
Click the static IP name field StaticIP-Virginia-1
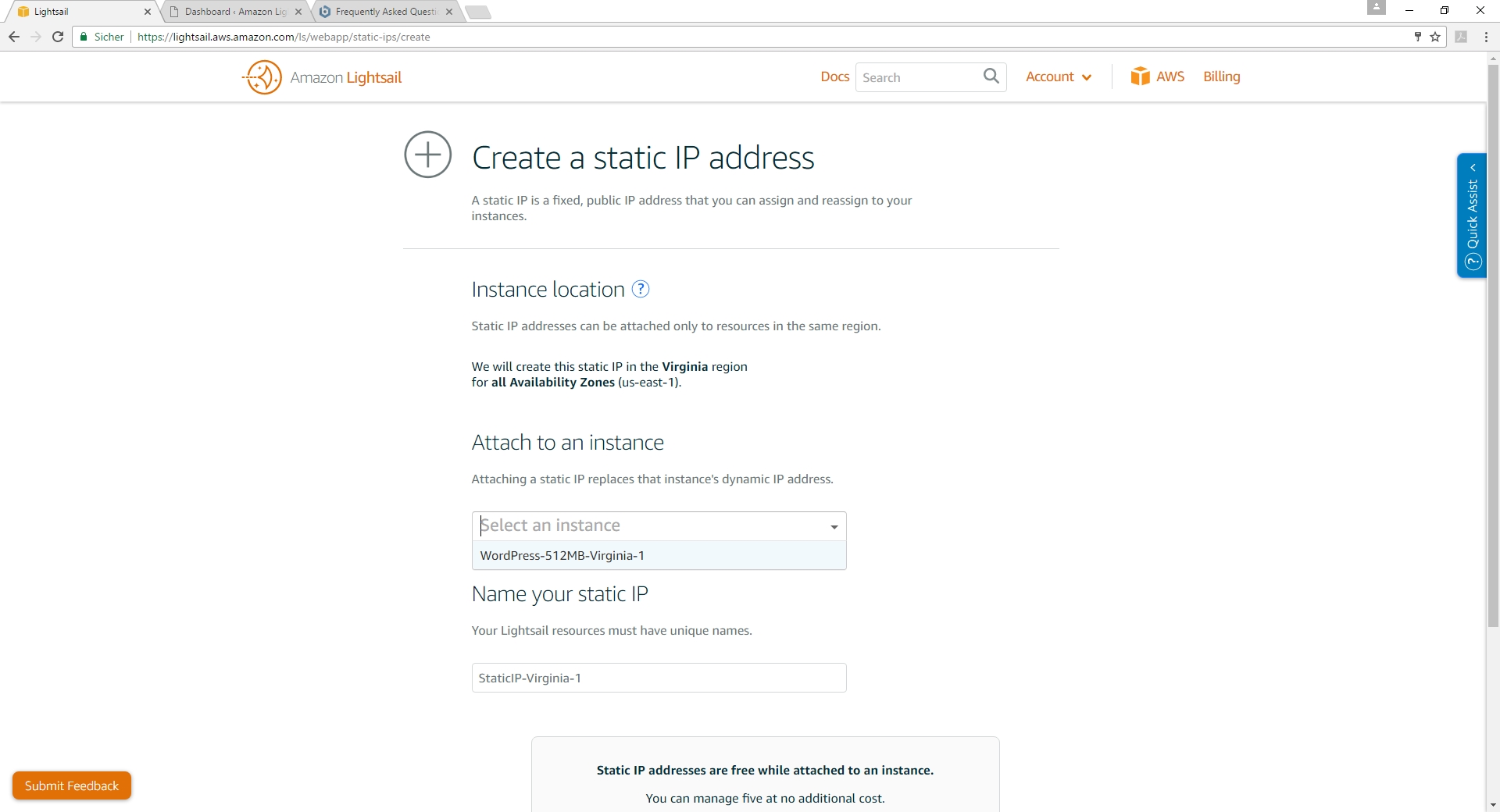pyautogui.click(x=659, y=678)
